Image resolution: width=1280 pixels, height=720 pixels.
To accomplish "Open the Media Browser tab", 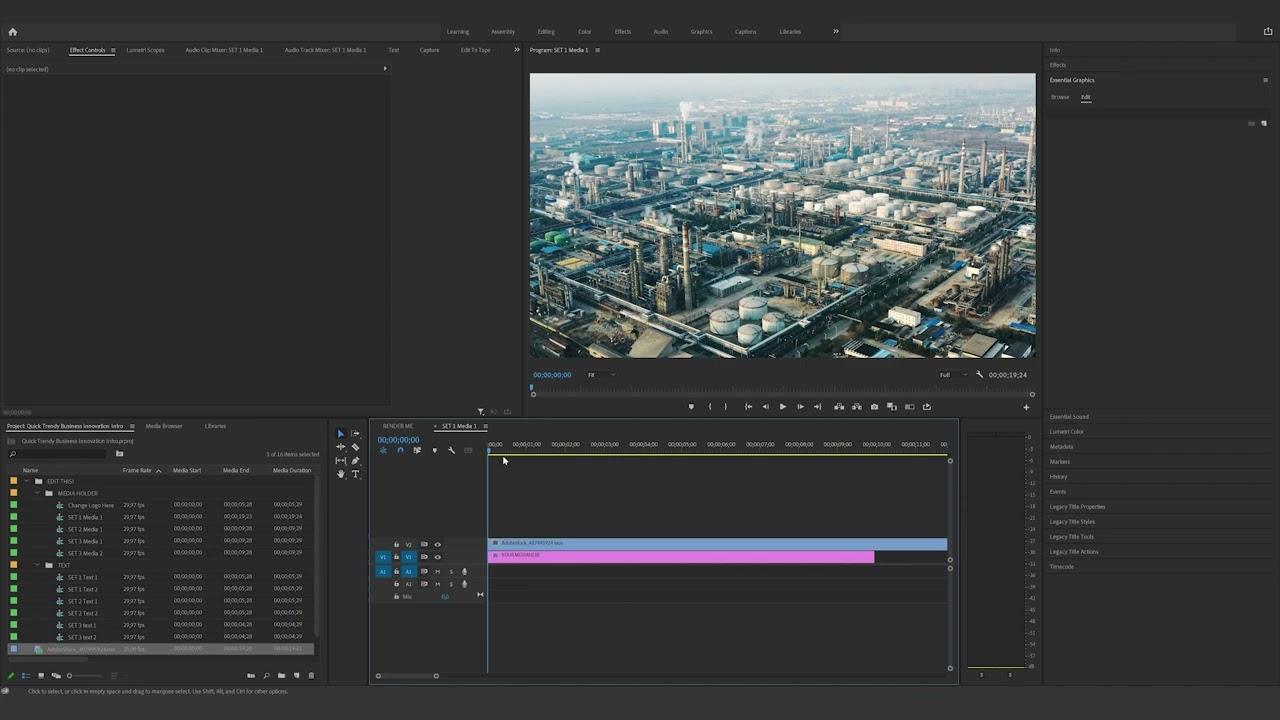I will [164, 426].
